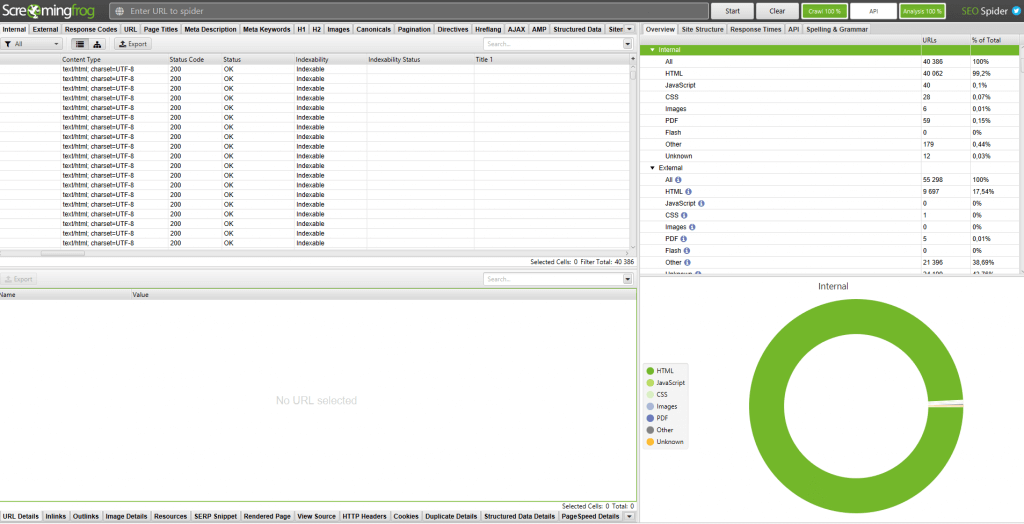The width and height of the screenshot is (1024, 524).
Task: Switch to the Response Codes tab
Action: [x=91, y=29]
